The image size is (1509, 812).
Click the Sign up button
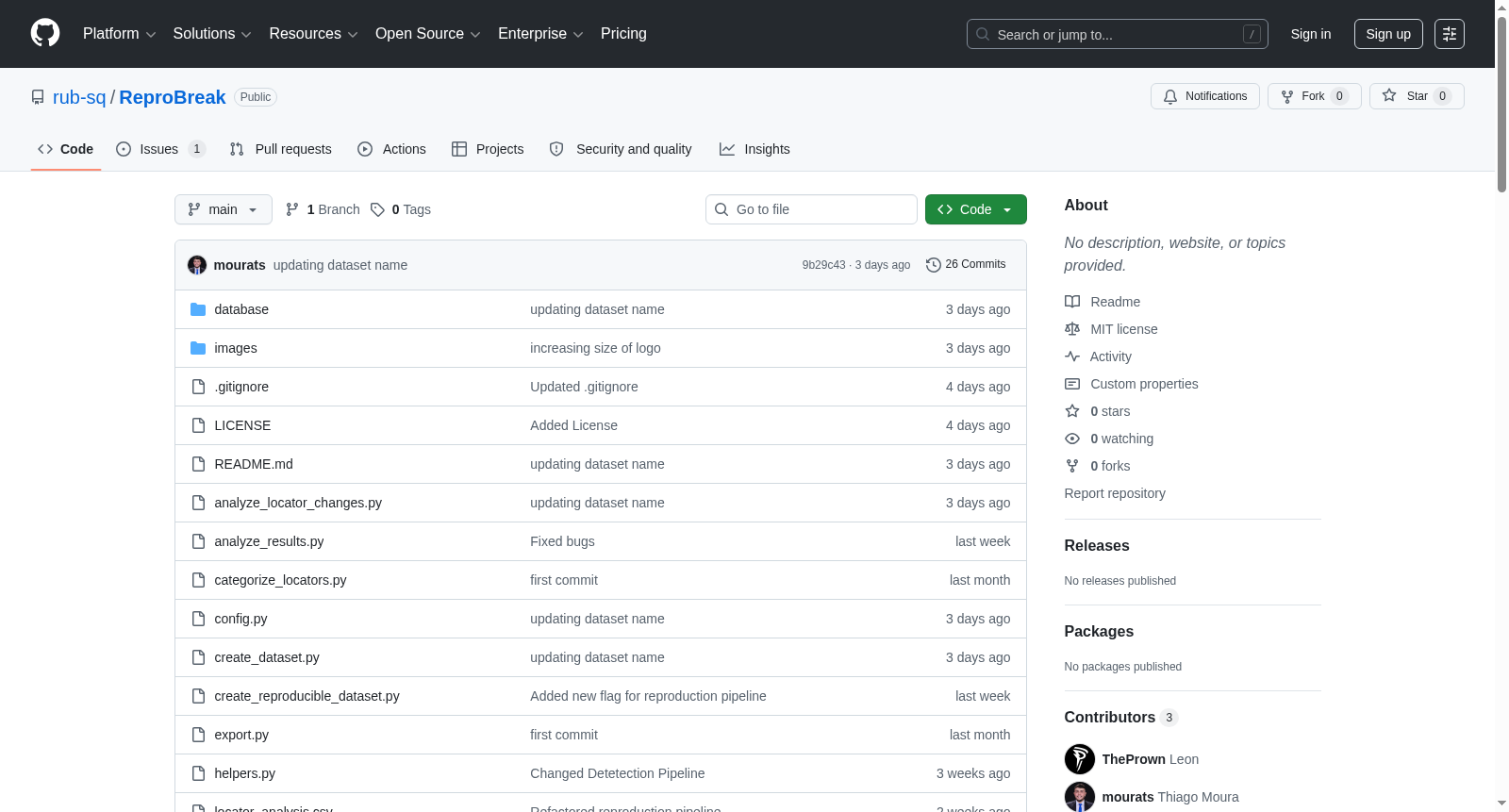pos(1388,34)
